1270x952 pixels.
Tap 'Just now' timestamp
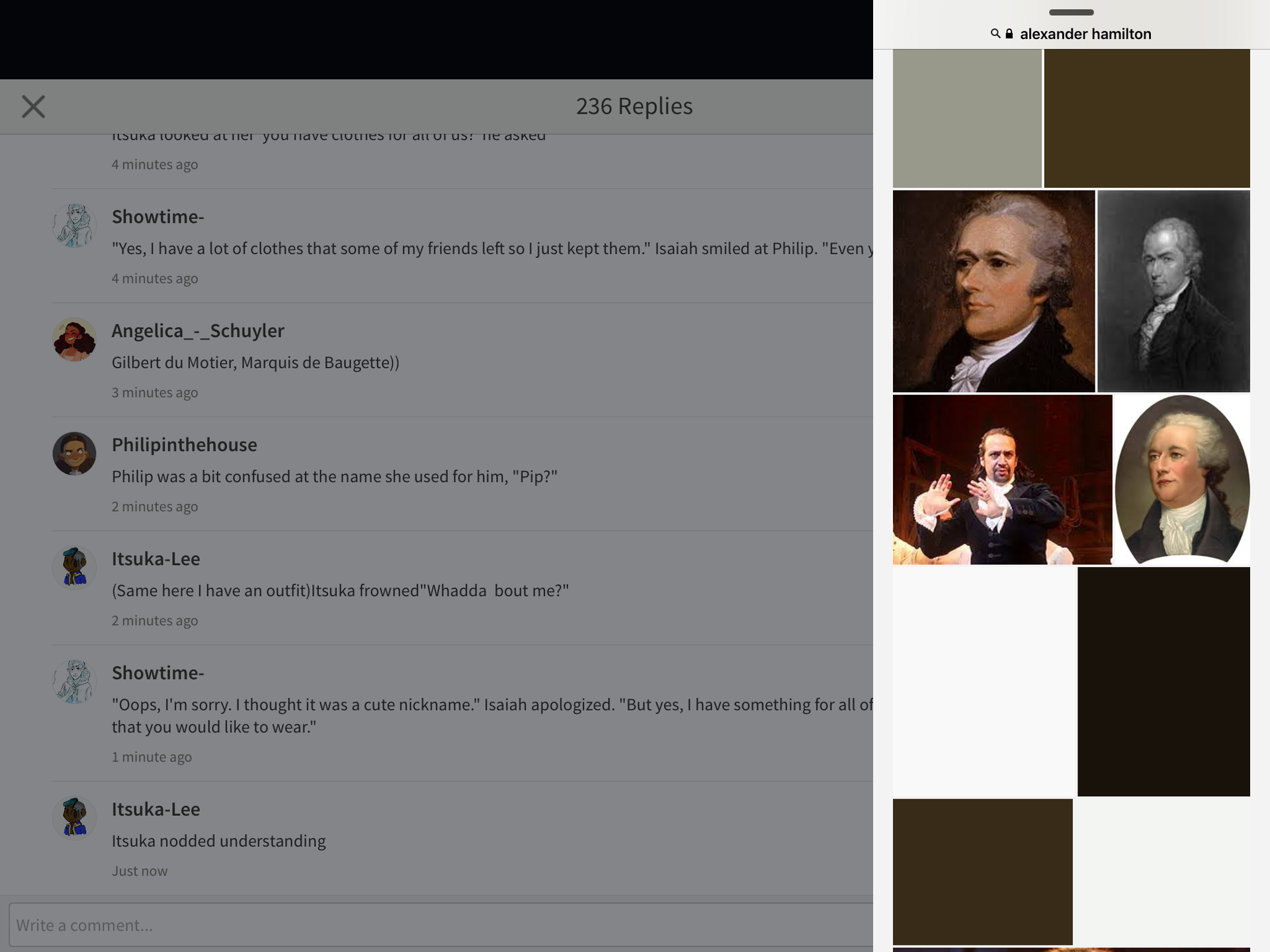click(140, 871)
